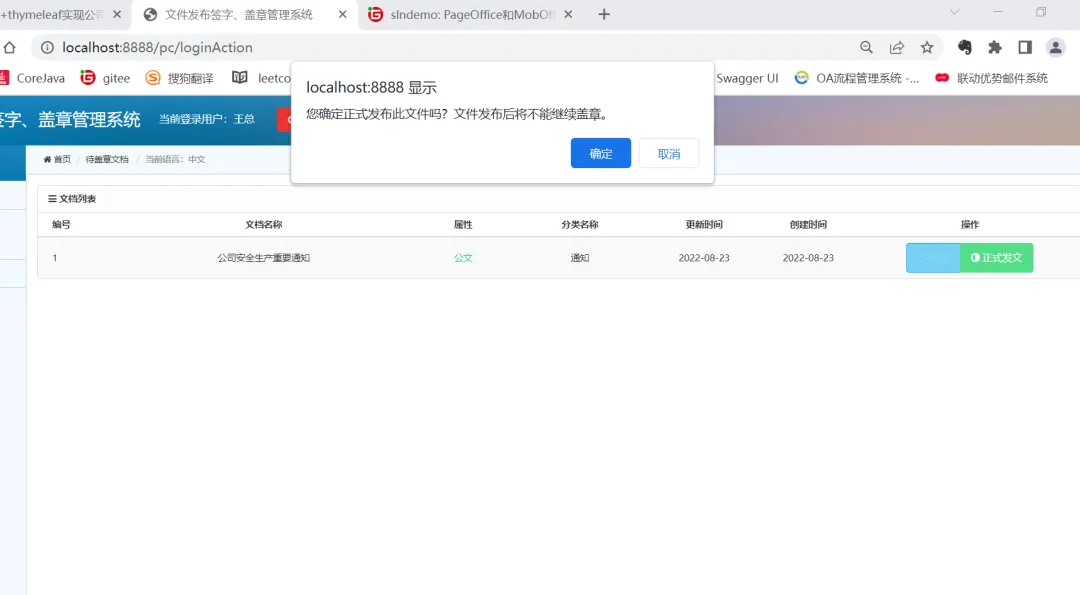Bookmark this page with the star icon
The width and height of the screenshot is (1080, 595).
(927, 46)
